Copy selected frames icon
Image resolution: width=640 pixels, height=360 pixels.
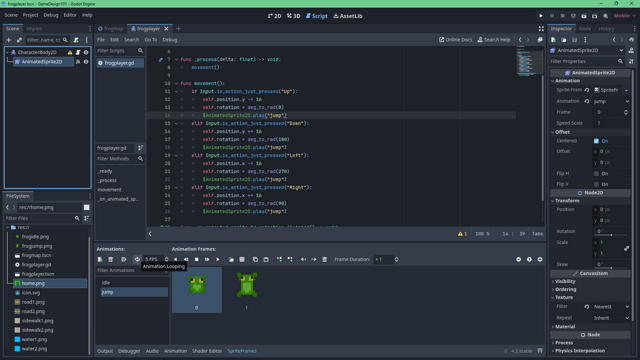coord(255,260)
